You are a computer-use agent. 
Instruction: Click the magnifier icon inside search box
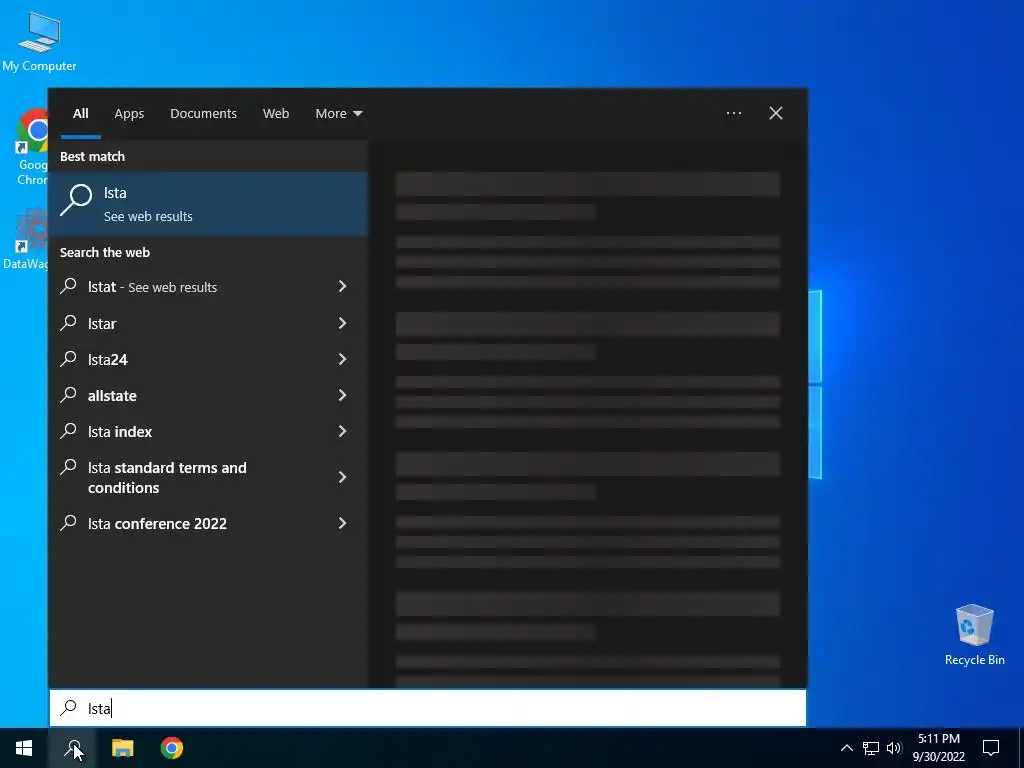(x=69, y=707)
